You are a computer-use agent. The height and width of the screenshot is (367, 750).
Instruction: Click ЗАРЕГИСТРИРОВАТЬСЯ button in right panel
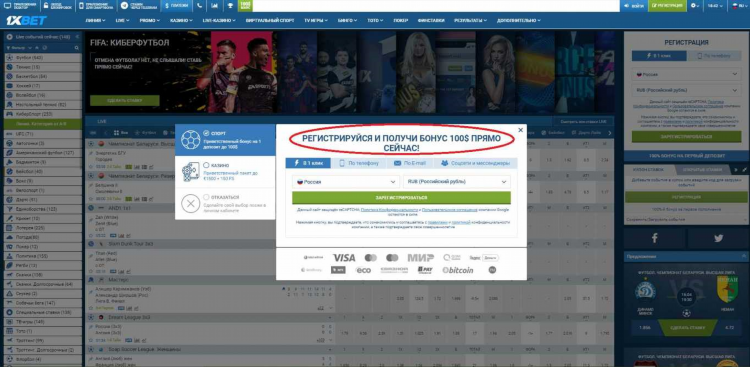tap(686, 136)
